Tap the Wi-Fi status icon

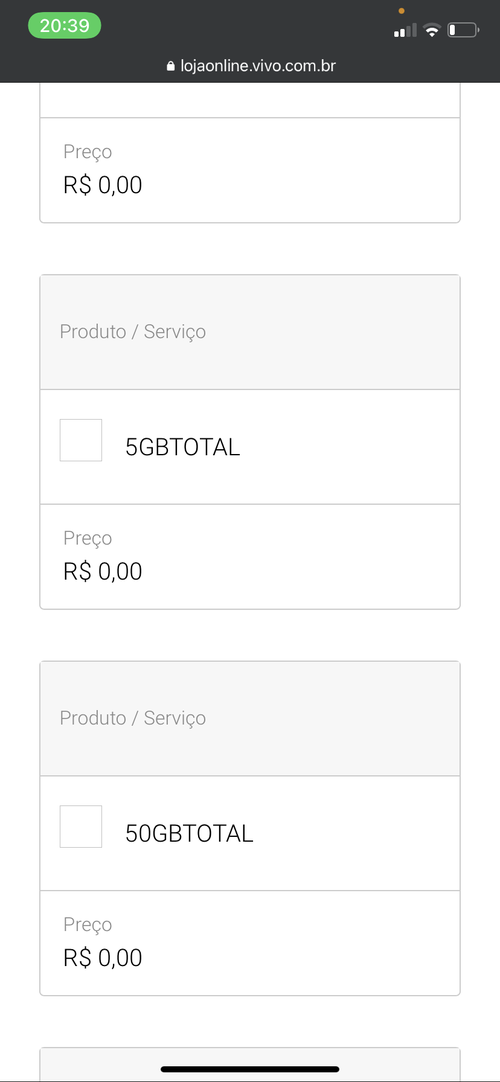click(432, 30)
